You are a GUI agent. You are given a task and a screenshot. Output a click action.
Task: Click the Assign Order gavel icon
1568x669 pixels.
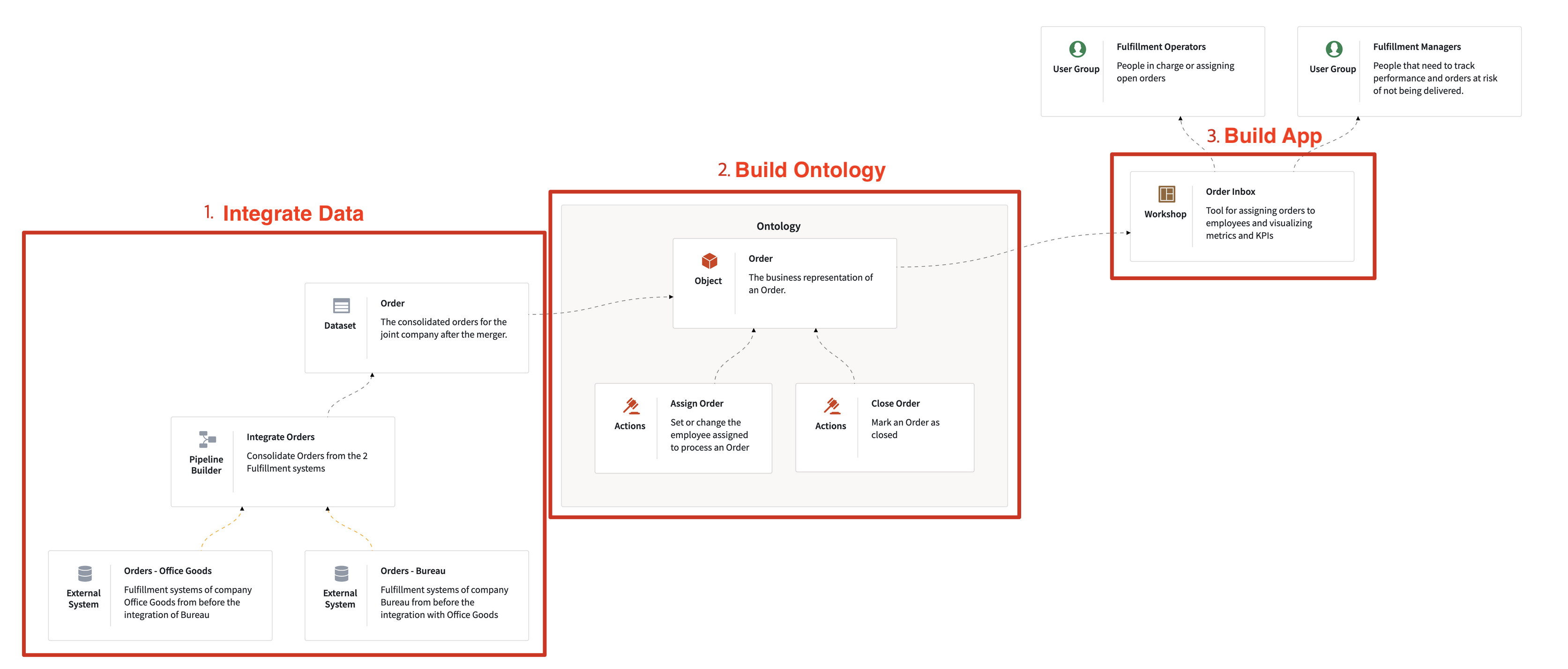point(631,405)
